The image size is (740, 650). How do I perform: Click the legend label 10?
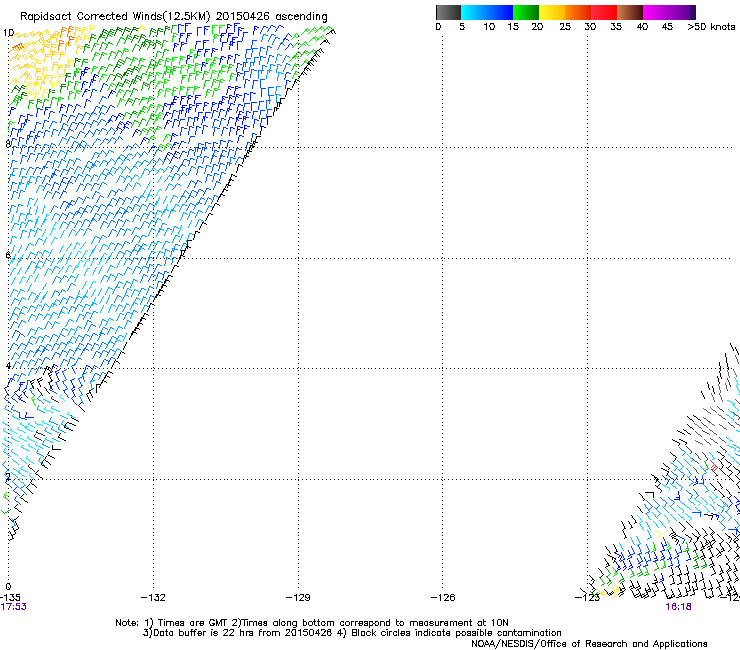pyautogui.click(x=489, y=27)
